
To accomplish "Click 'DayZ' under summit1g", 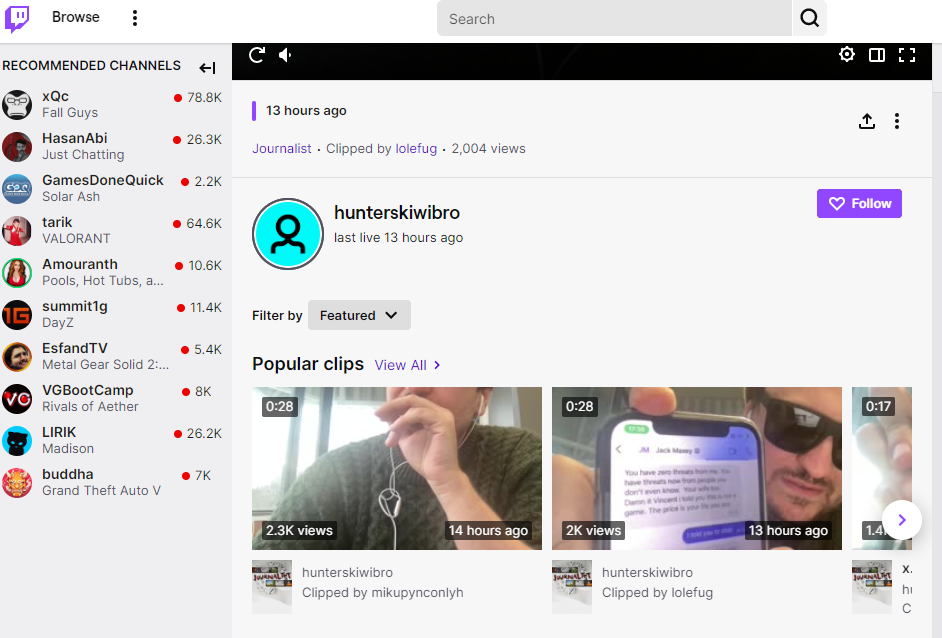I will coord(58,323).
